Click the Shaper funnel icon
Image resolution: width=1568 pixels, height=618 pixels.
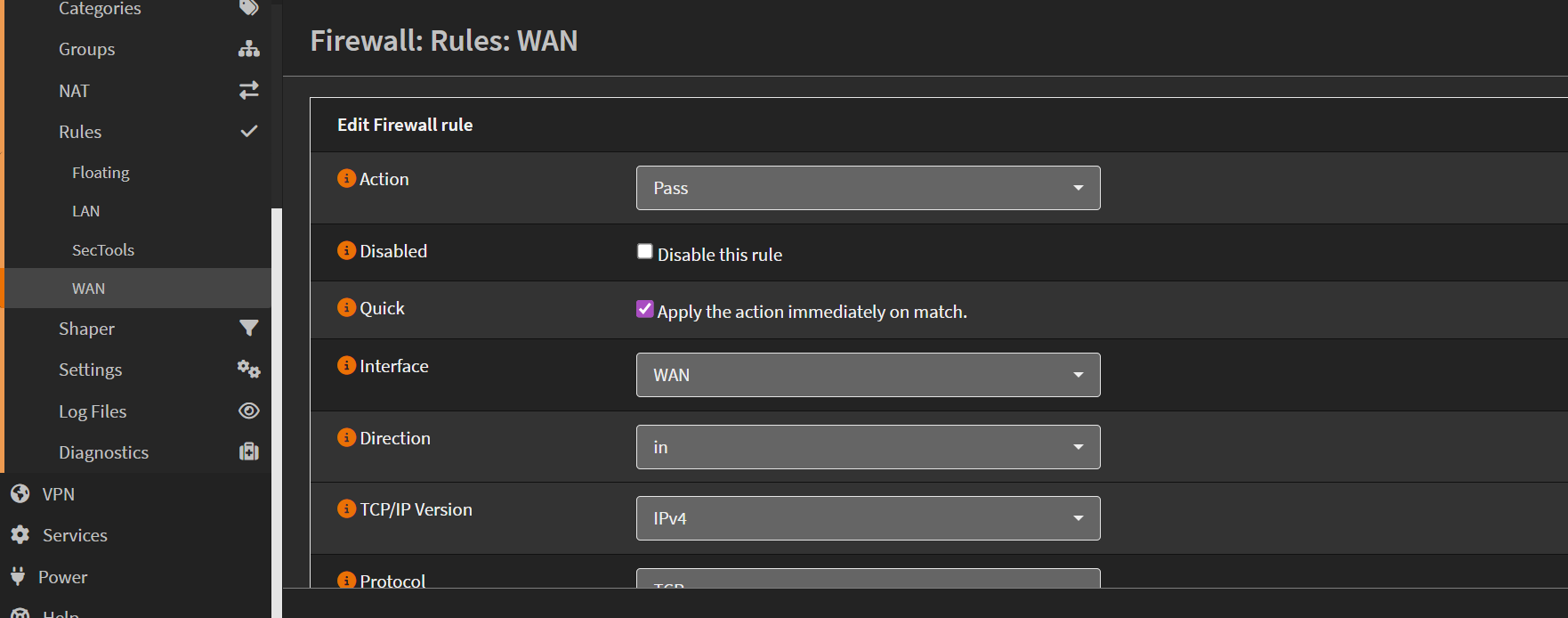click(249, 329)
